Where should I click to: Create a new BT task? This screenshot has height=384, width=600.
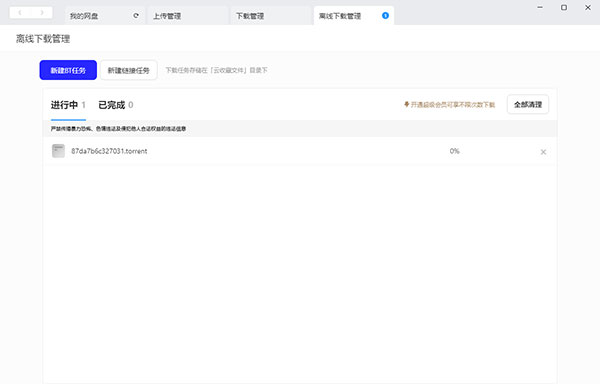68,70
